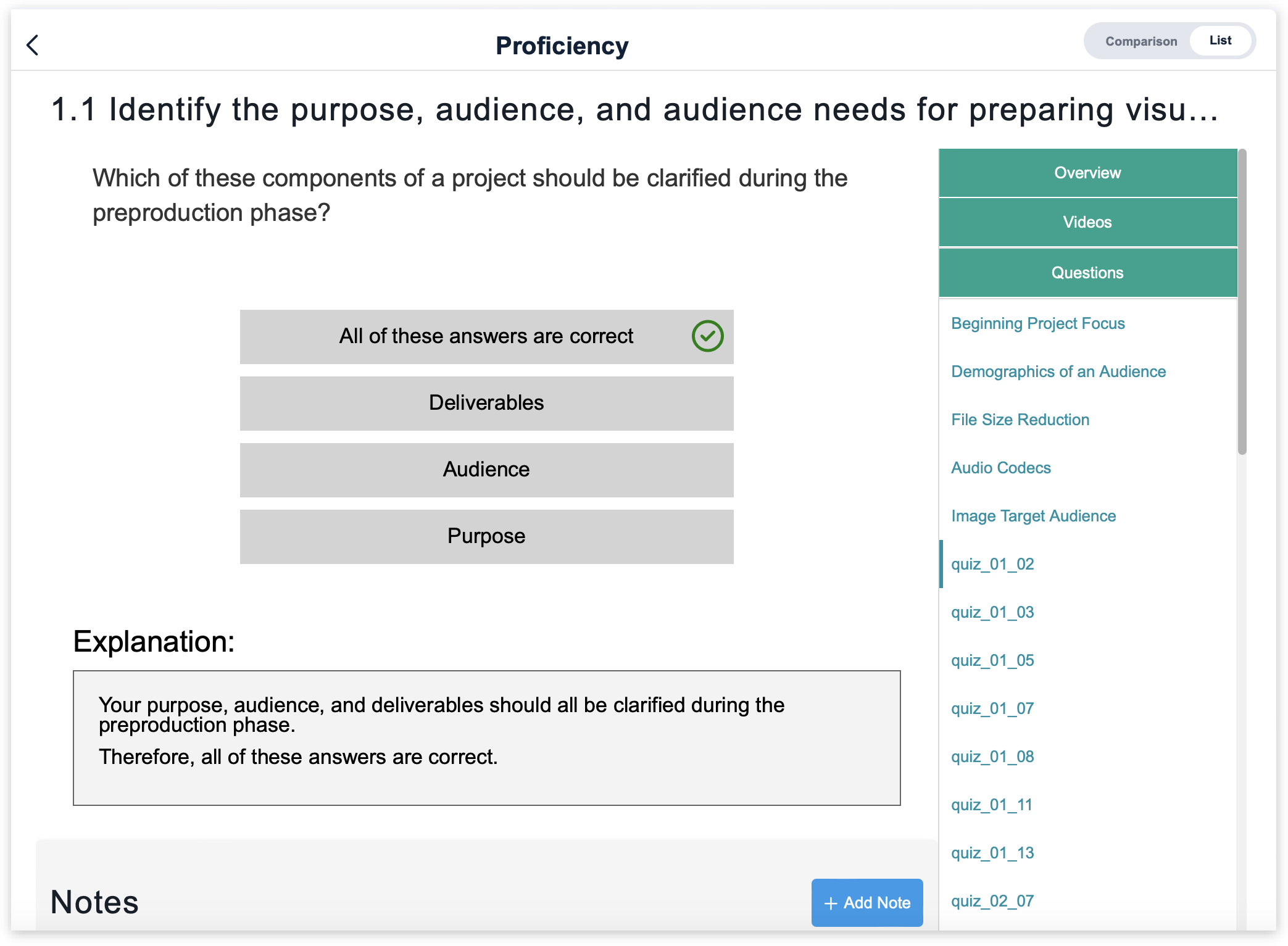The image size is (1288, 946).
Task: Choose the Audience answer
Action: [x=486, y=470]
